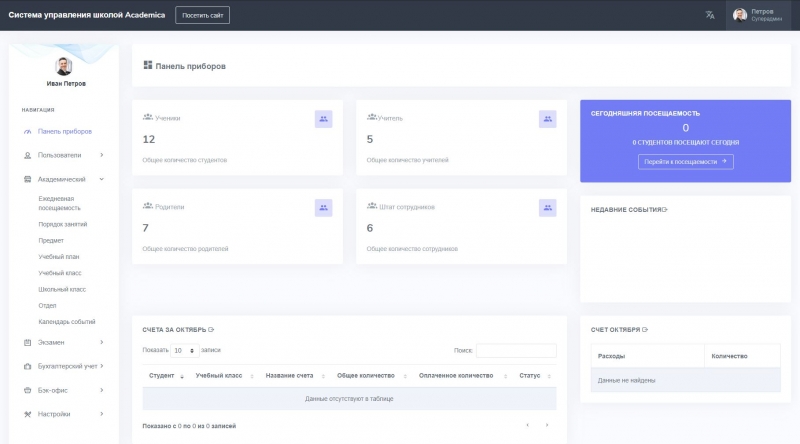This screenshot has width=800, height=444.
Task: Click the Посетить сайт button
Action: [x=203, y=15]
